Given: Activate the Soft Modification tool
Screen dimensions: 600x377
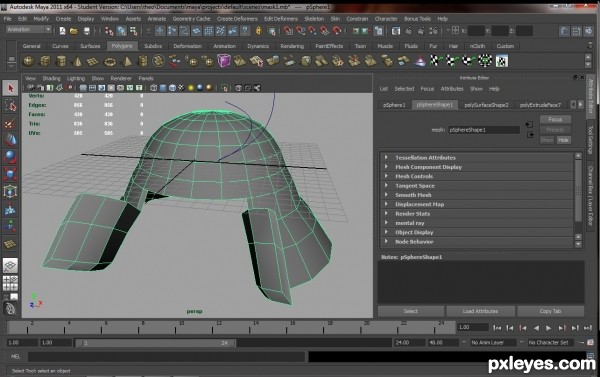Looking at the screenshot, I should (x=10, y=209).
